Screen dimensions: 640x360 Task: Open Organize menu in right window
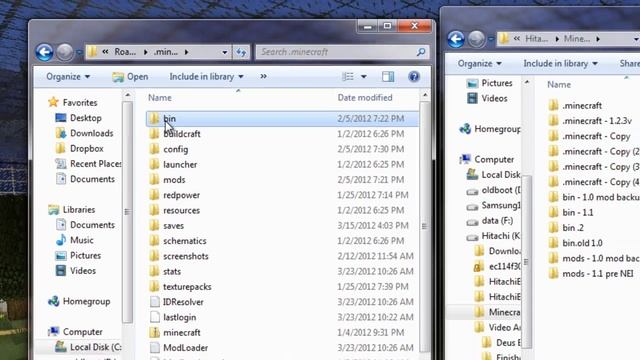pos(480,64)
